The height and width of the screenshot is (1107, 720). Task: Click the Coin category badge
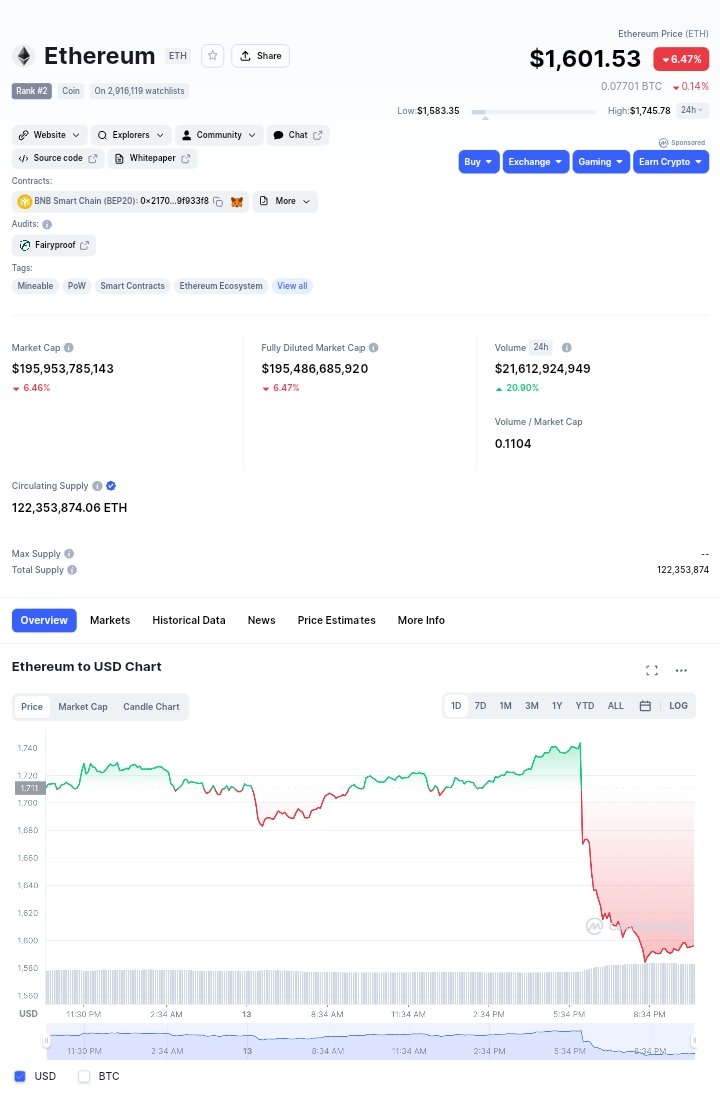[71, 91]
